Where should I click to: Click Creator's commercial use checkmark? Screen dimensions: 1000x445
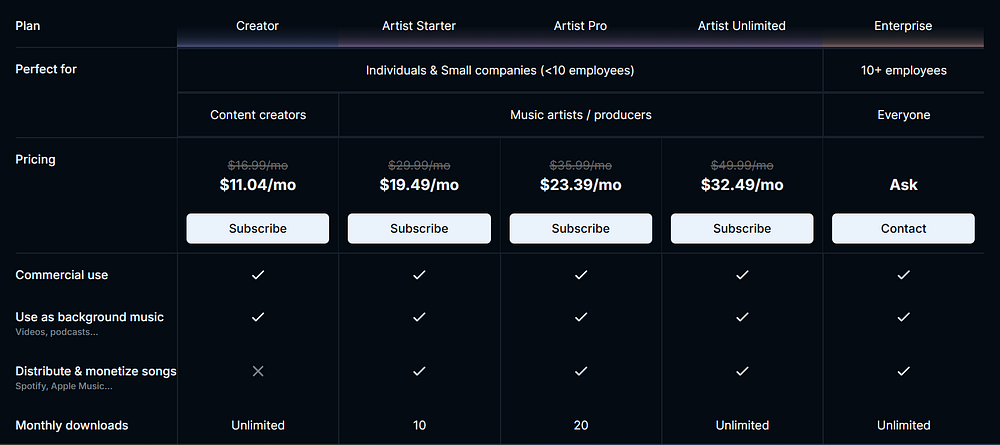pyautogui.click(x=258, y=275)
